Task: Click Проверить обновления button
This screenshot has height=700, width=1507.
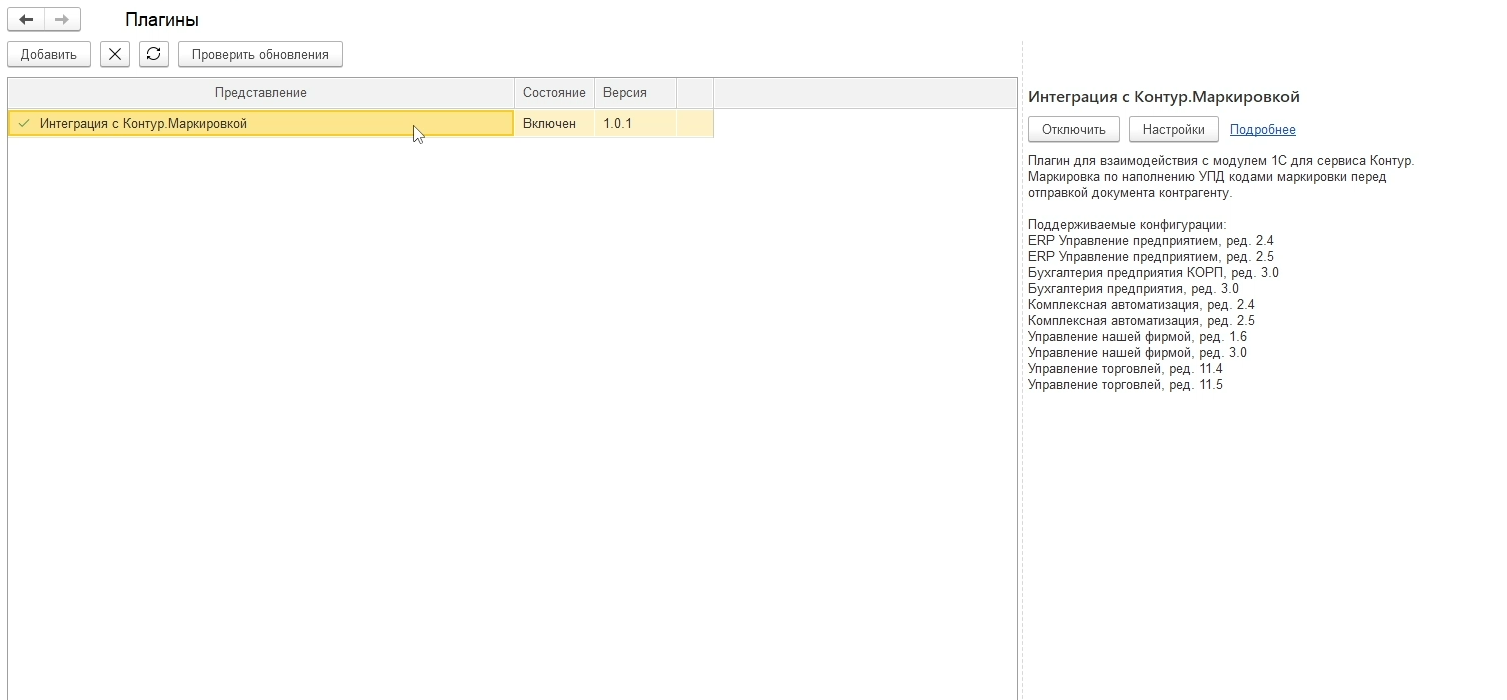Action: point(260,54)
